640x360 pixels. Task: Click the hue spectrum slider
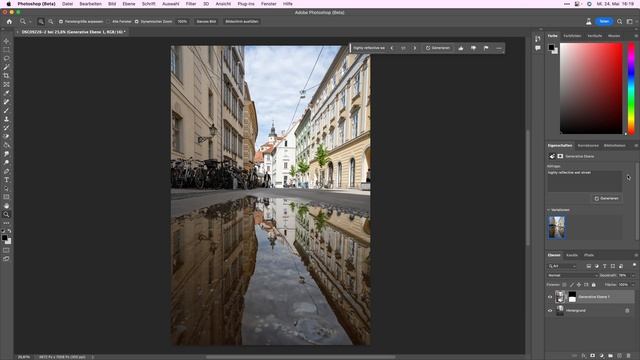point(631,89)
